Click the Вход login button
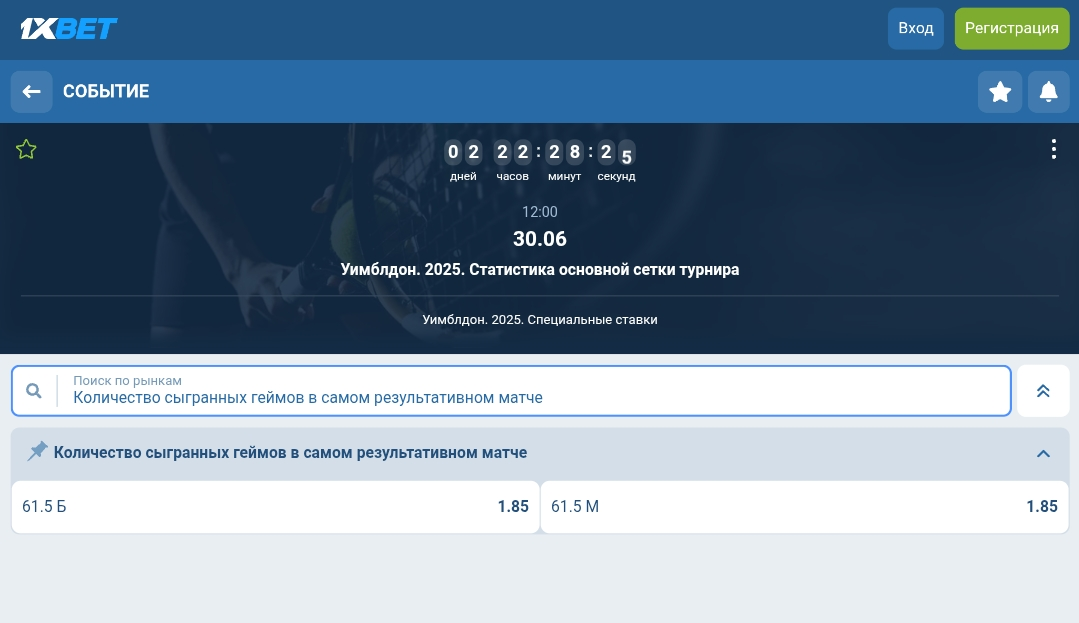This screenshot has width=1079, height=623. 915,28
